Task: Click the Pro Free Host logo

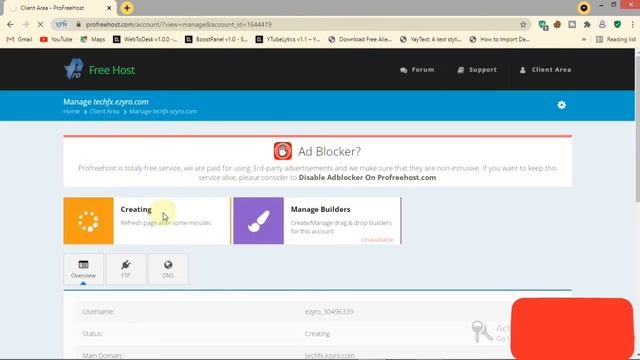Action: coord(99,69)
